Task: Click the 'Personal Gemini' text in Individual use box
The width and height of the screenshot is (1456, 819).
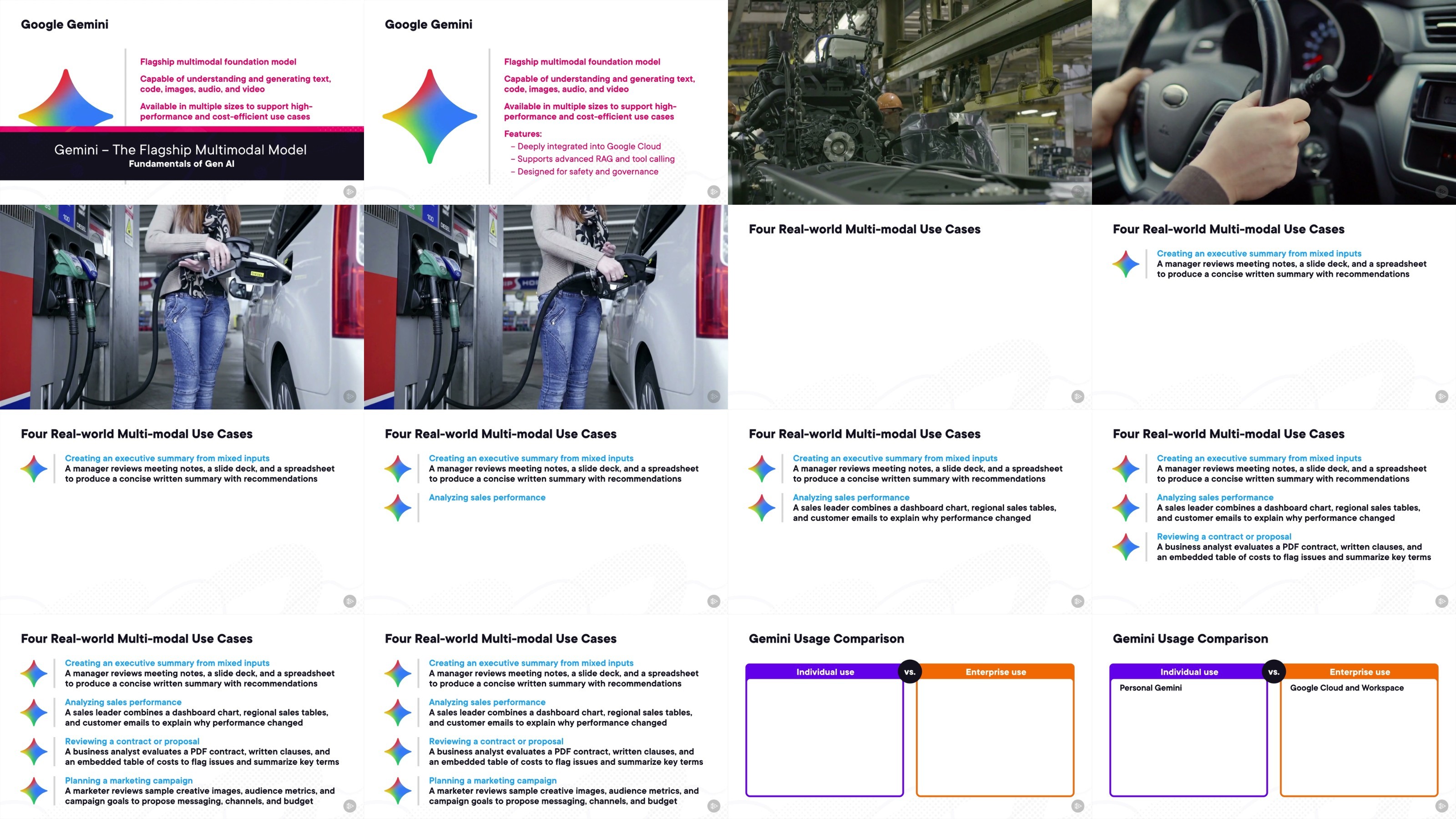Action: pos(1150,688)
